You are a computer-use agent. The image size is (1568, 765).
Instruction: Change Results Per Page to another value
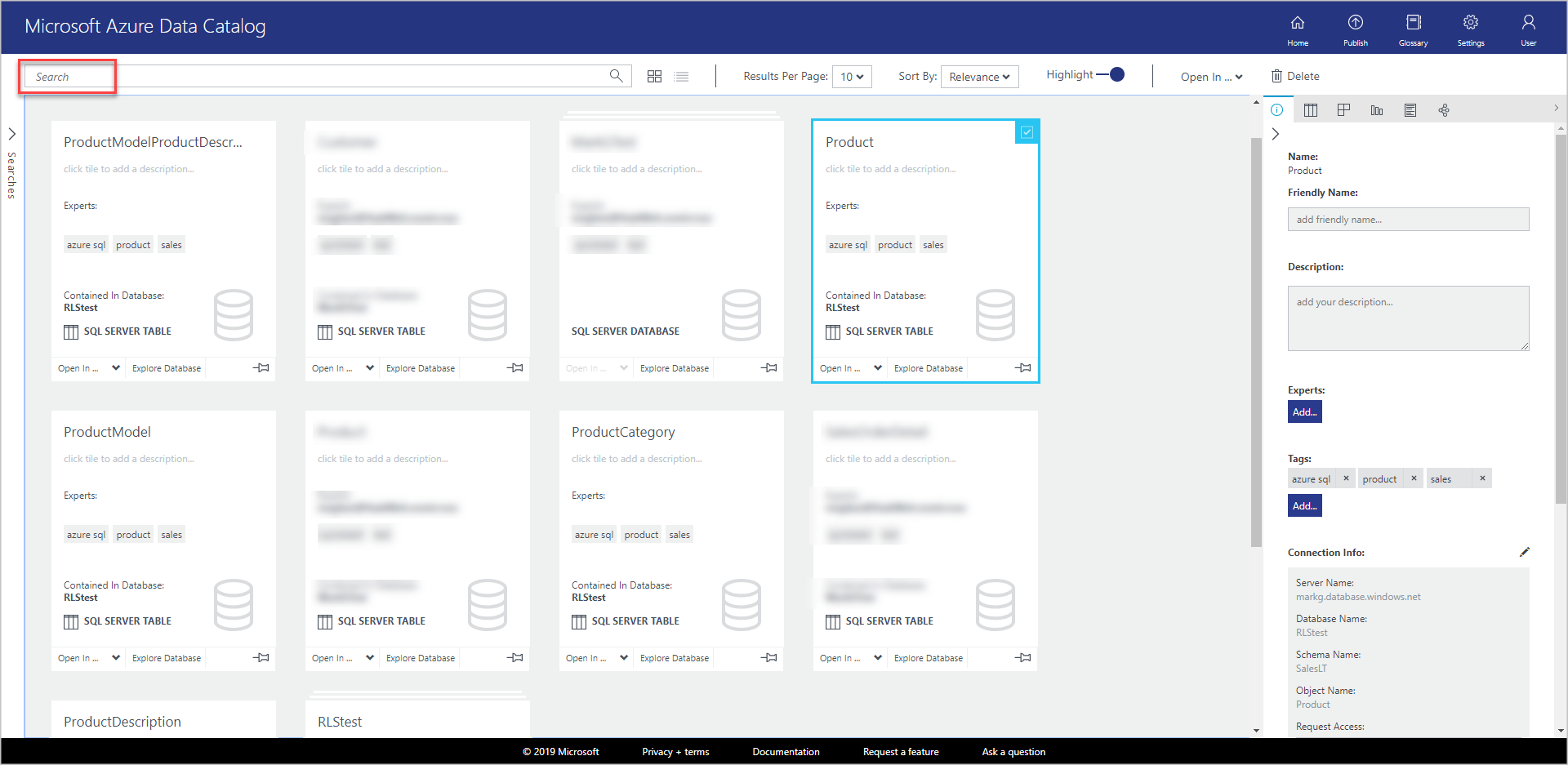[851, 76]
